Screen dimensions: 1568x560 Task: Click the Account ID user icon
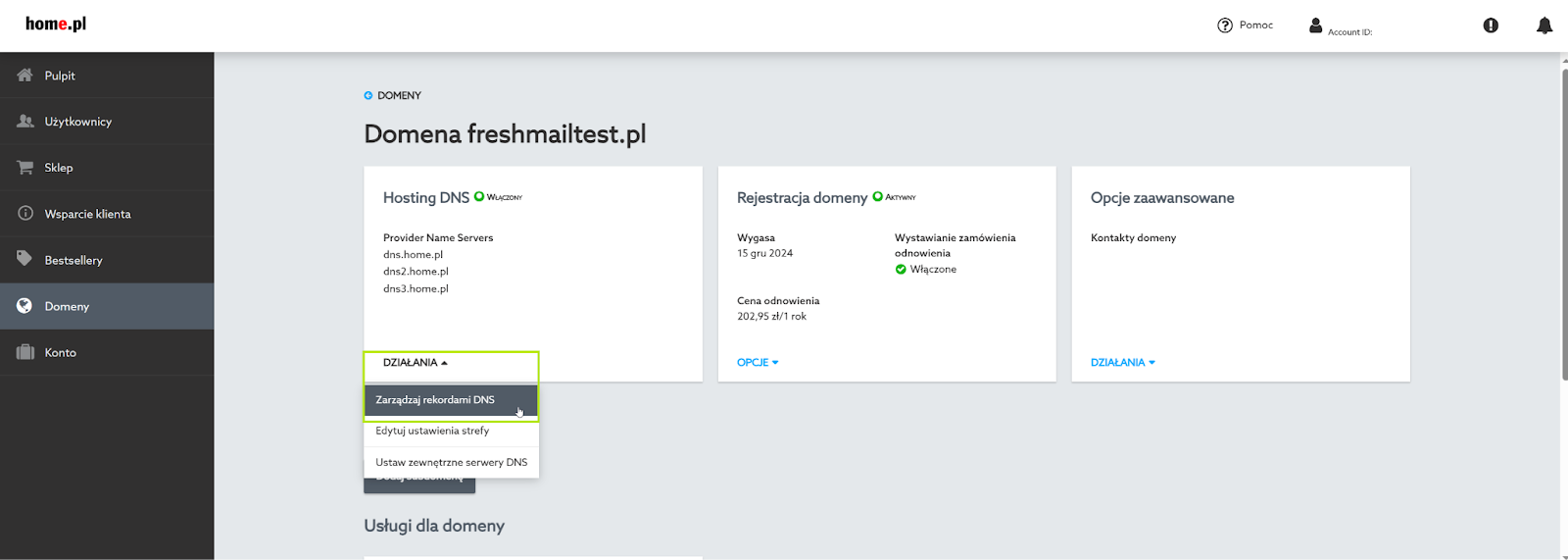click(1316, 25)
